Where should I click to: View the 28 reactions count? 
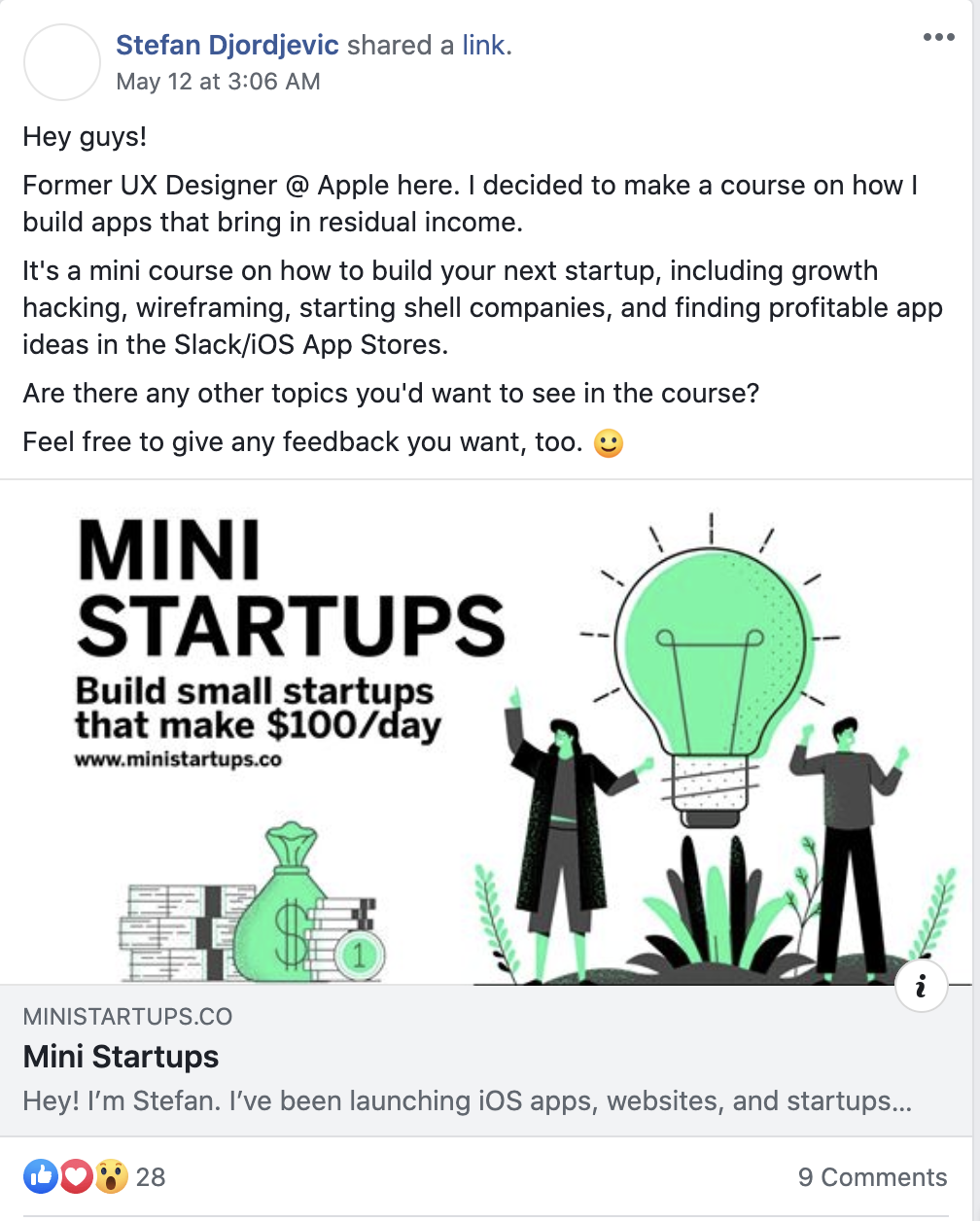pyautogui.click(x=153, y=1176)
